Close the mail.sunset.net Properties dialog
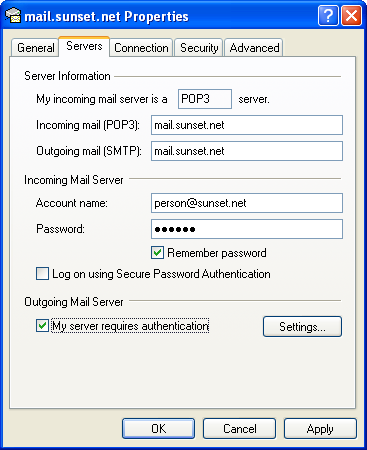 (351, 15)
